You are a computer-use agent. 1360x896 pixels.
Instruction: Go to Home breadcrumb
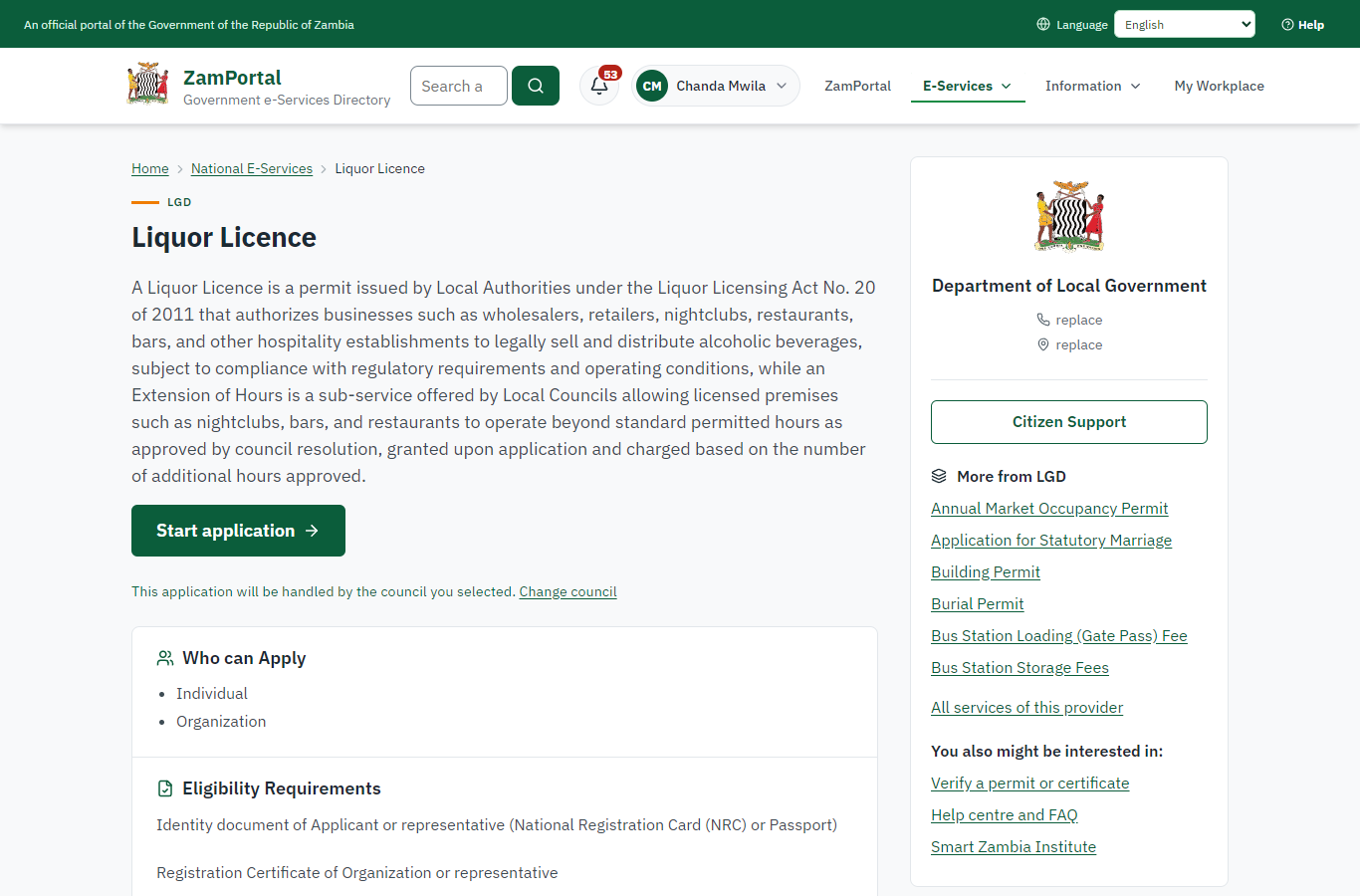150,168
